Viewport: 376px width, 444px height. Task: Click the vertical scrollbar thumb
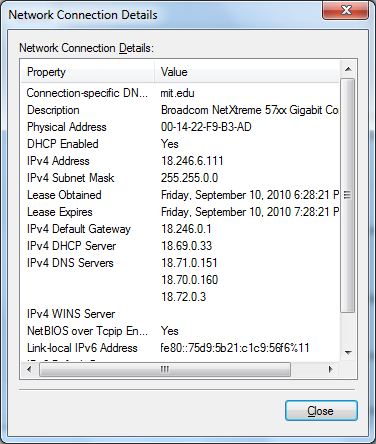pos(348,195)
